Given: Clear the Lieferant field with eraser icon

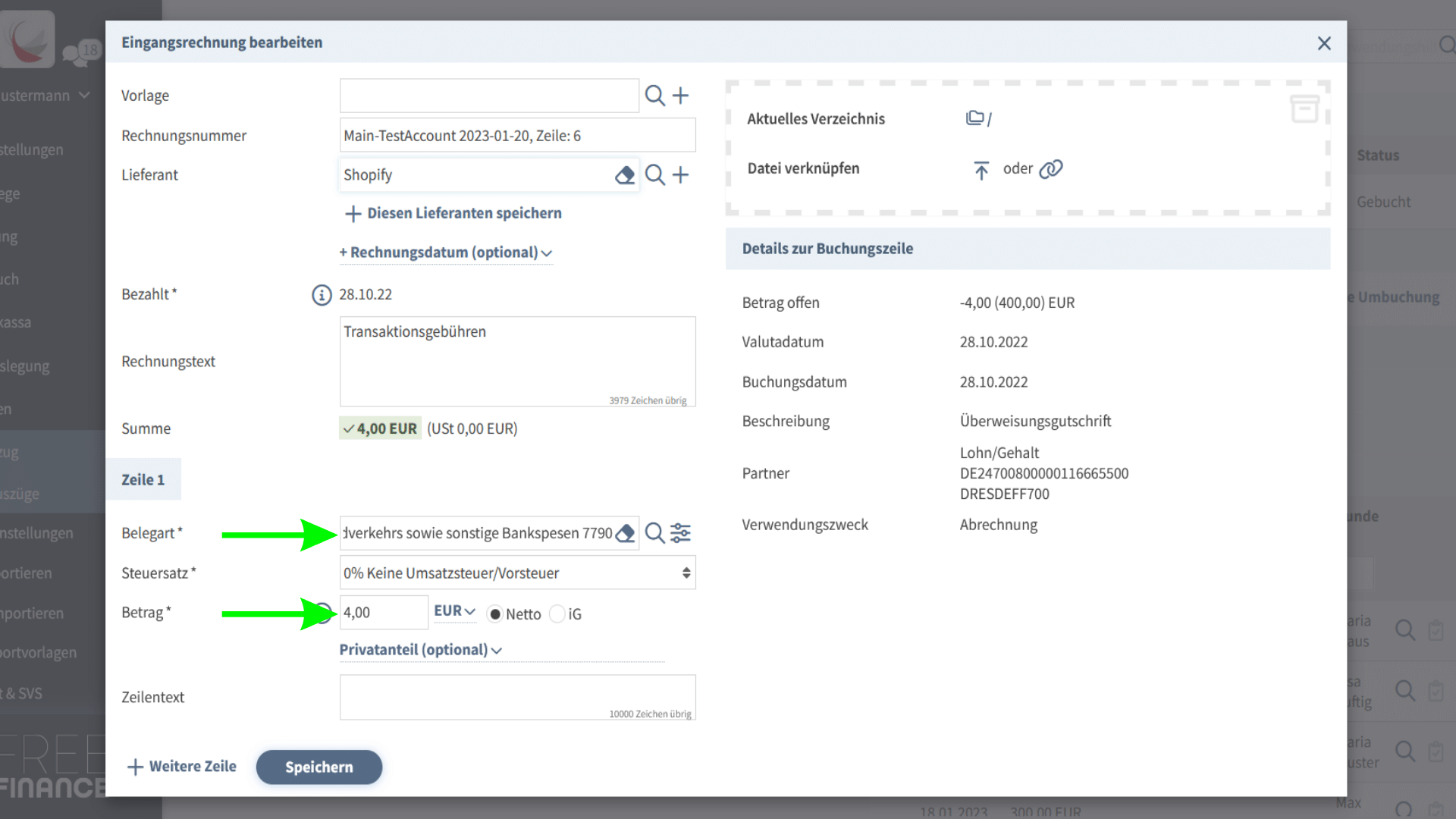Looking at the screenshot, I should pyautogui.click(x=624, y=175).
